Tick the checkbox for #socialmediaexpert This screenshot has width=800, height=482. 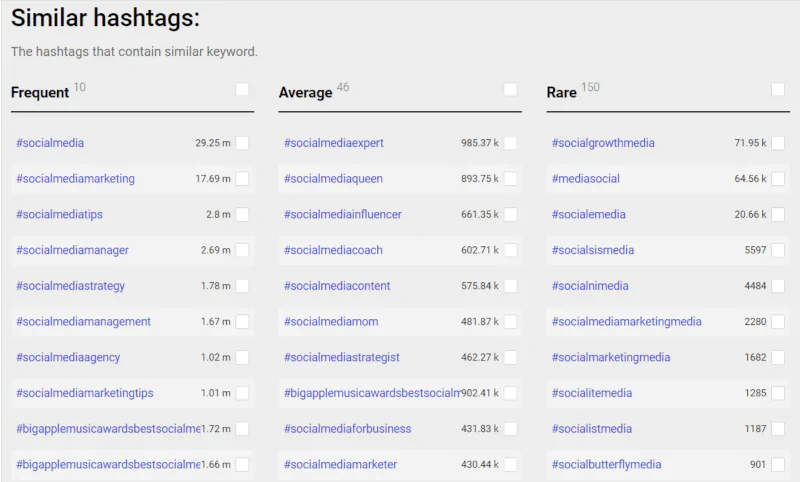coord(510,143)
